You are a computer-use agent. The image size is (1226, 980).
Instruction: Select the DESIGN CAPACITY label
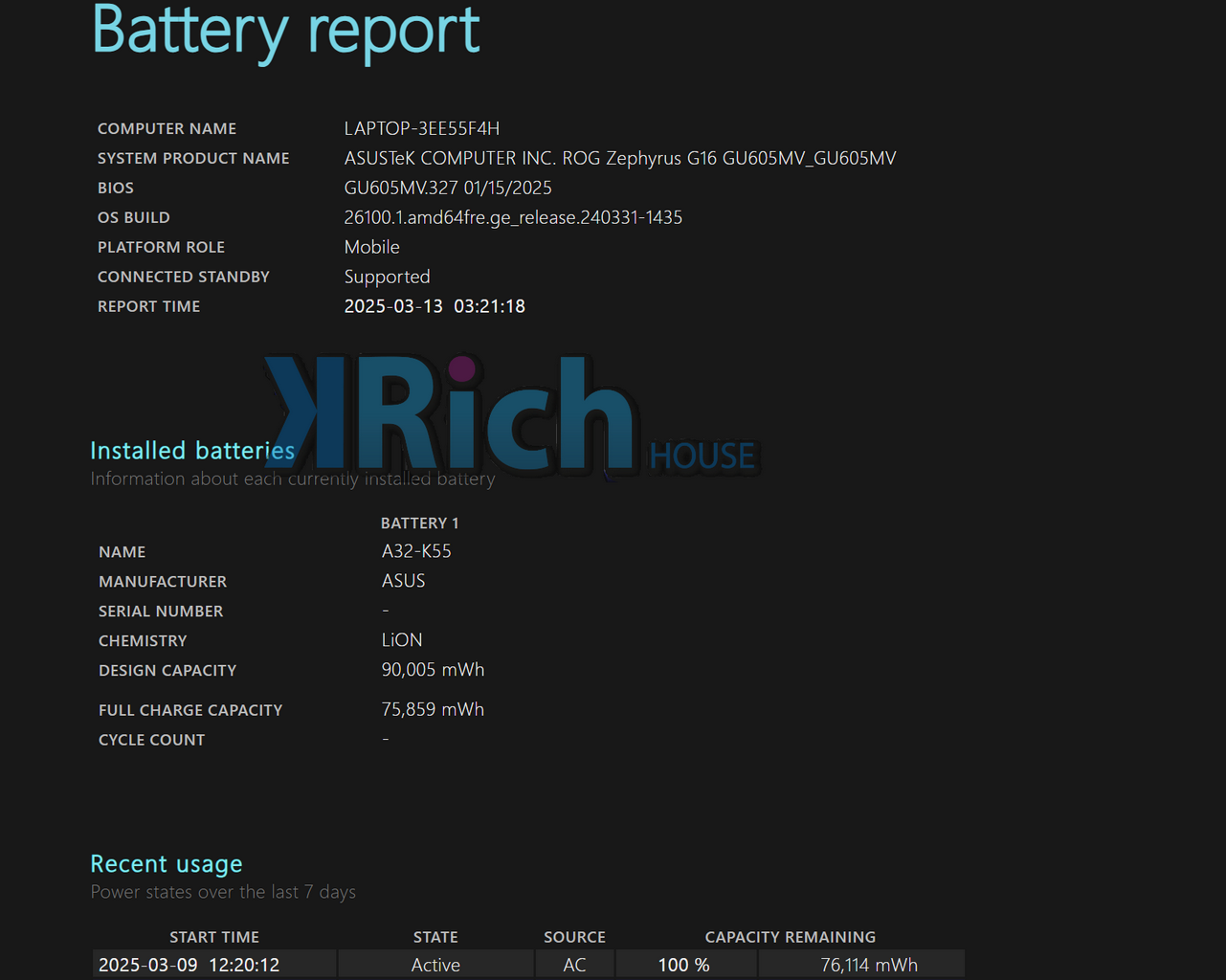click(167, 671)
